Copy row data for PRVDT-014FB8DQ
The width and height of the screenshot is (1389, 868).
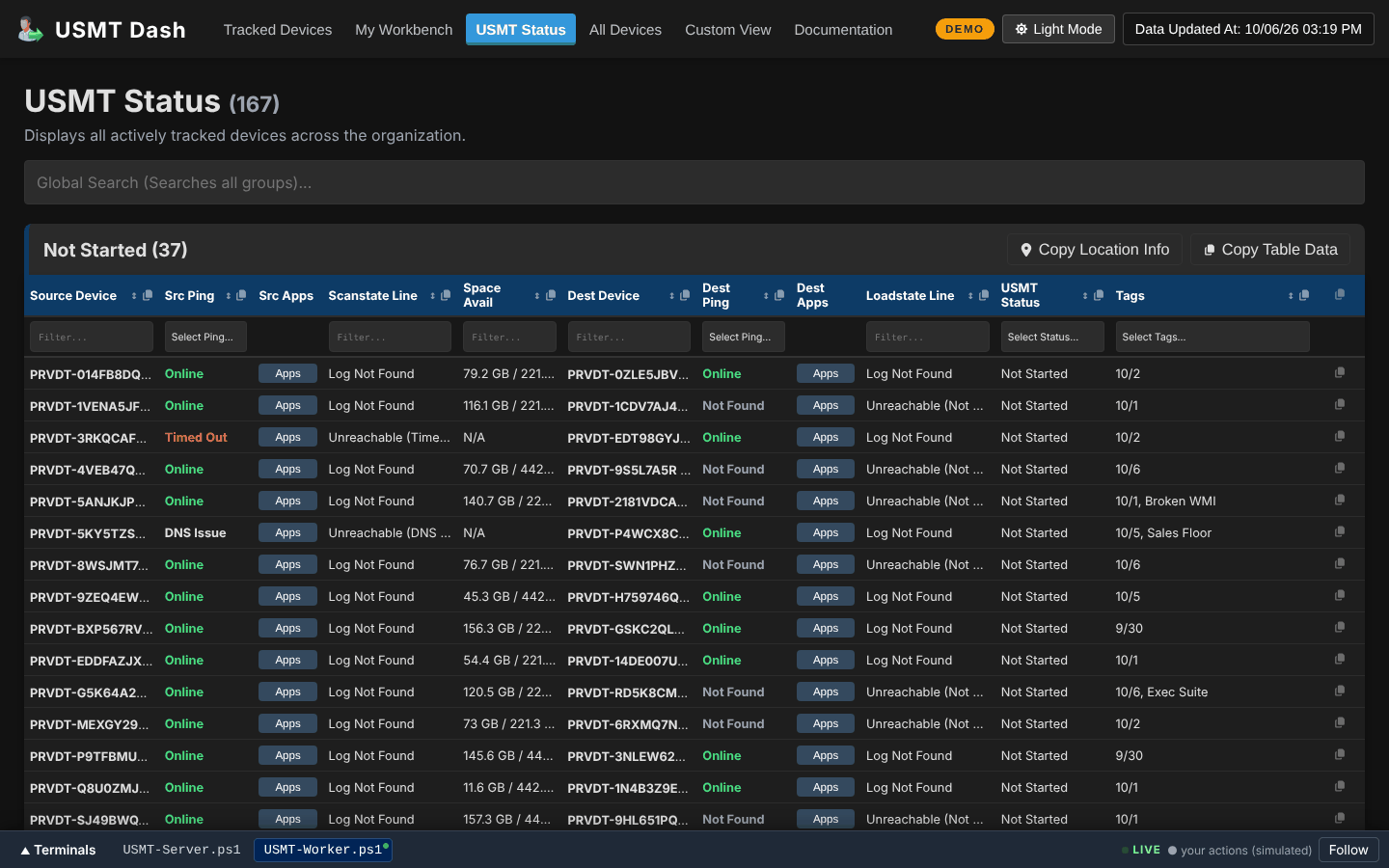1340,373
